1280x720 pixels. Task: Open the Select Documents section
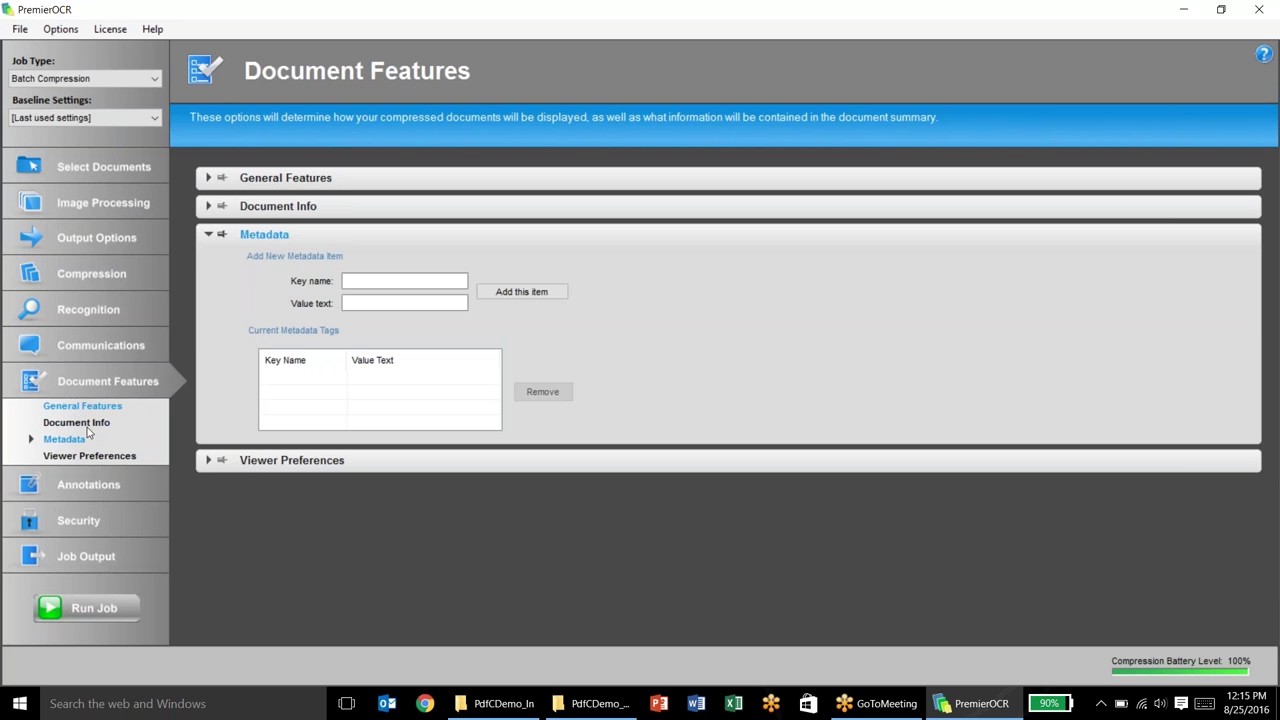click(85, 167)
